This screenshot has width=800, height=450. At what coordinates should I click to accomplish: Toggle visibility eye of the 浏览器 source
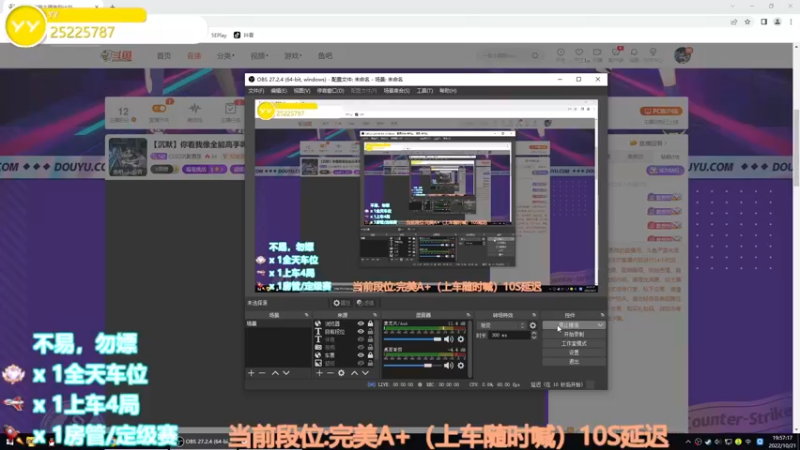361,324
